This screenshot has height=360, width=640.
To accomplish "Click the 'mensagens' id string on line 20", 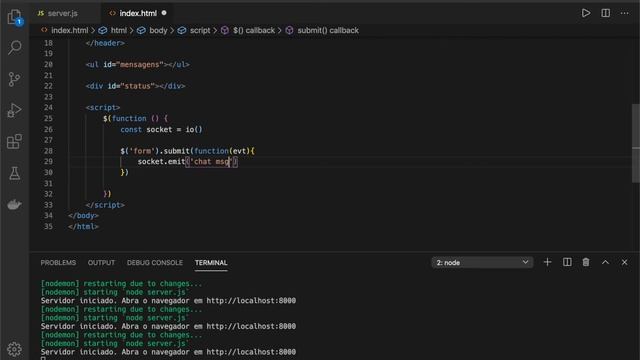I will point(140,64).
